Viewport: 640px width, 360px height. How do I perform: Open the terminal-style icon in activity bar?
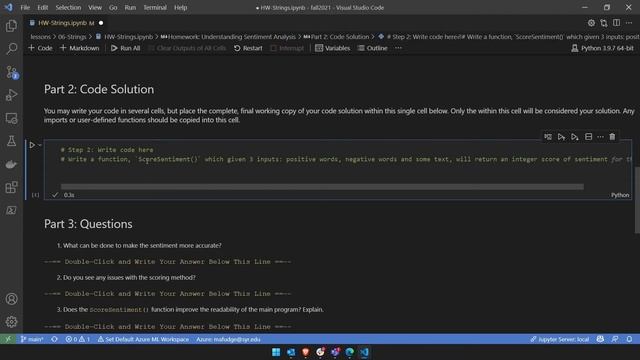(x=11, y=210)
